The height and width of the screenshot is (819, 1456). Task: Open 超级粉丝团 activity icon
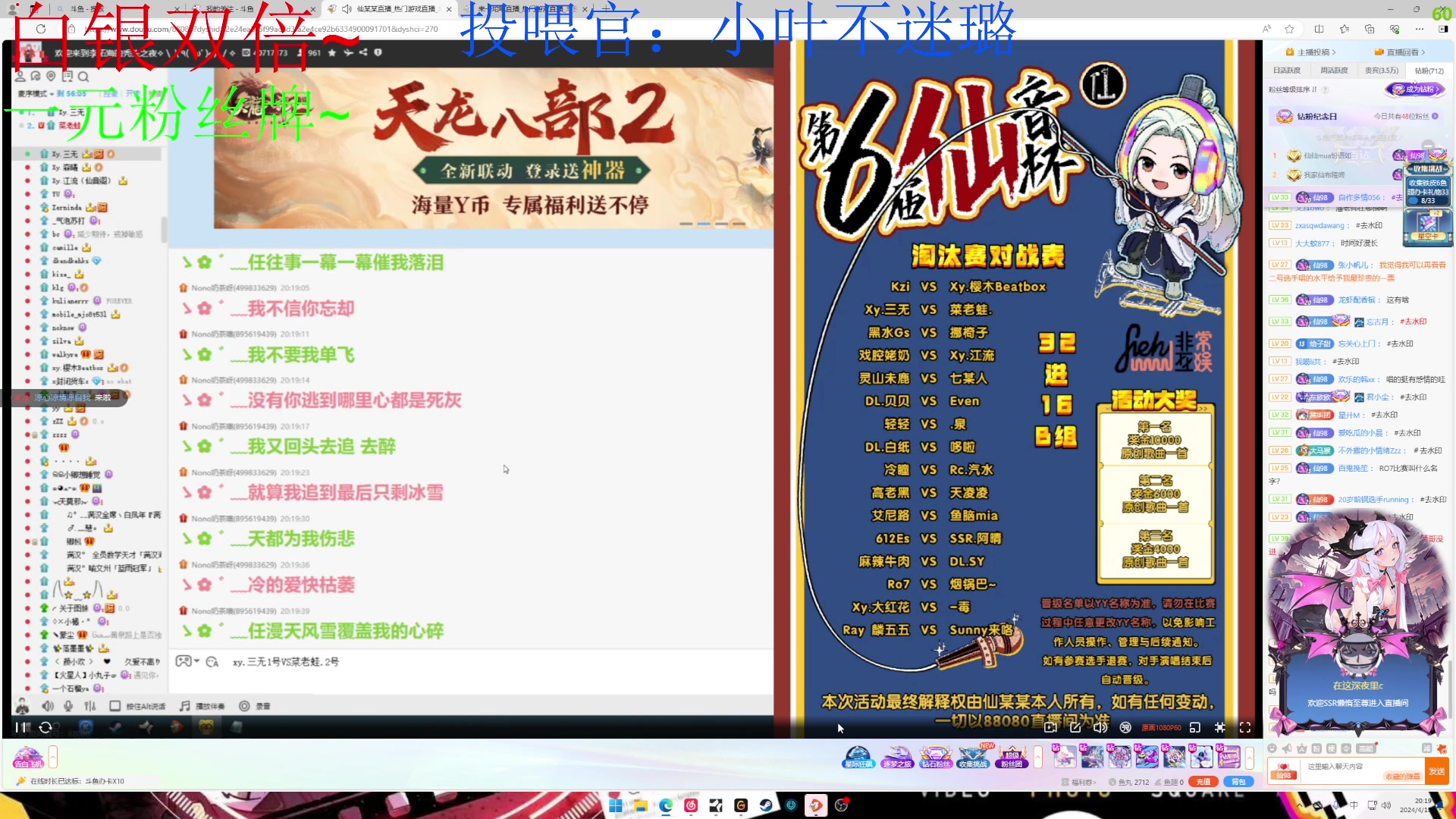click(x=1012, y=757)
